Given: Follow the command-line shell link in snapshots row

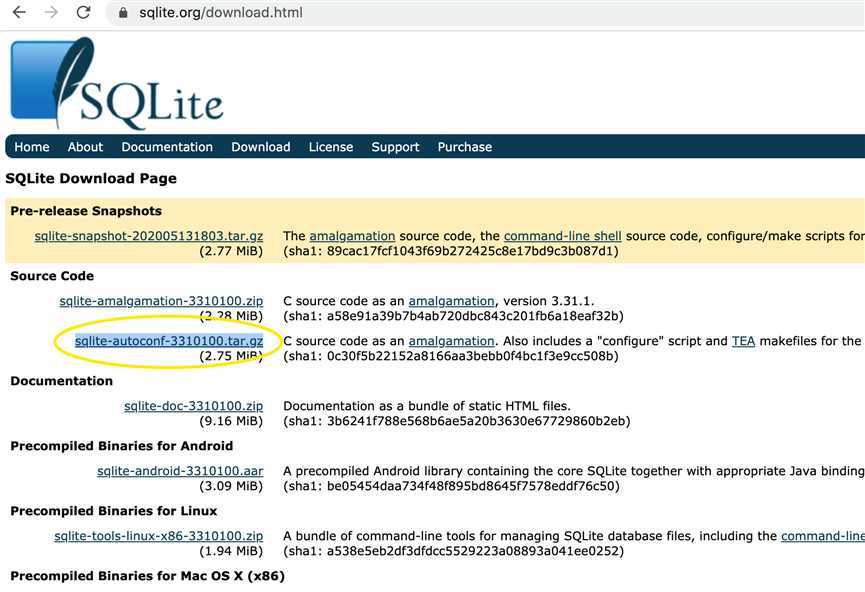Looking at the screenshot, I should [x=563, y=236].
